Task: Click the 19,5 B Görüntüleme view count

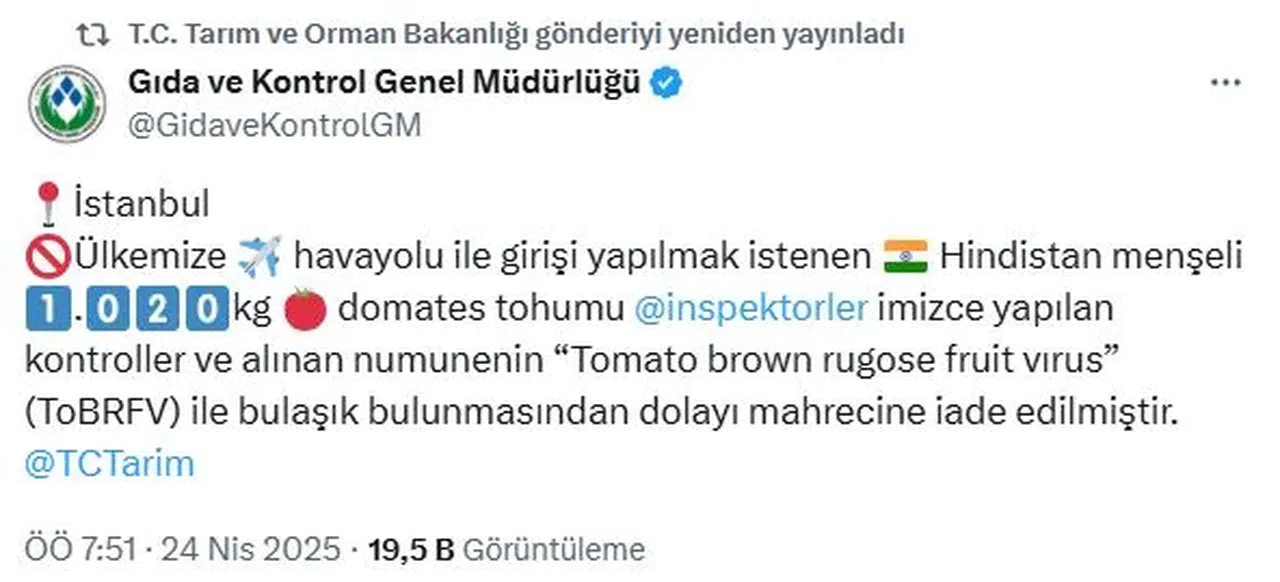Action: pyautogui.click(x=506, y=548)
